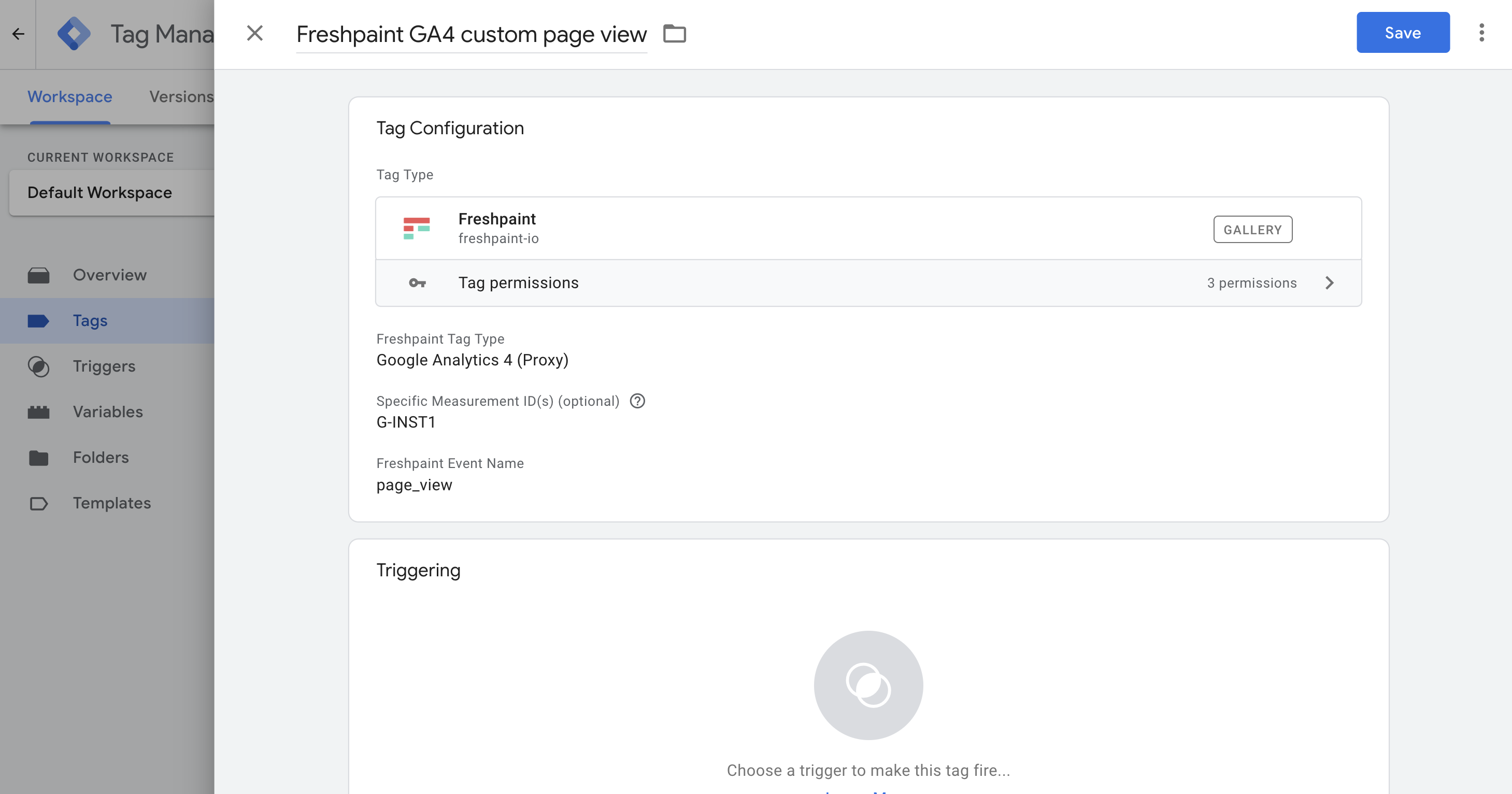Click the GALLERY badge button
The image size is (1512, 794).
(x=1252, y=230)
